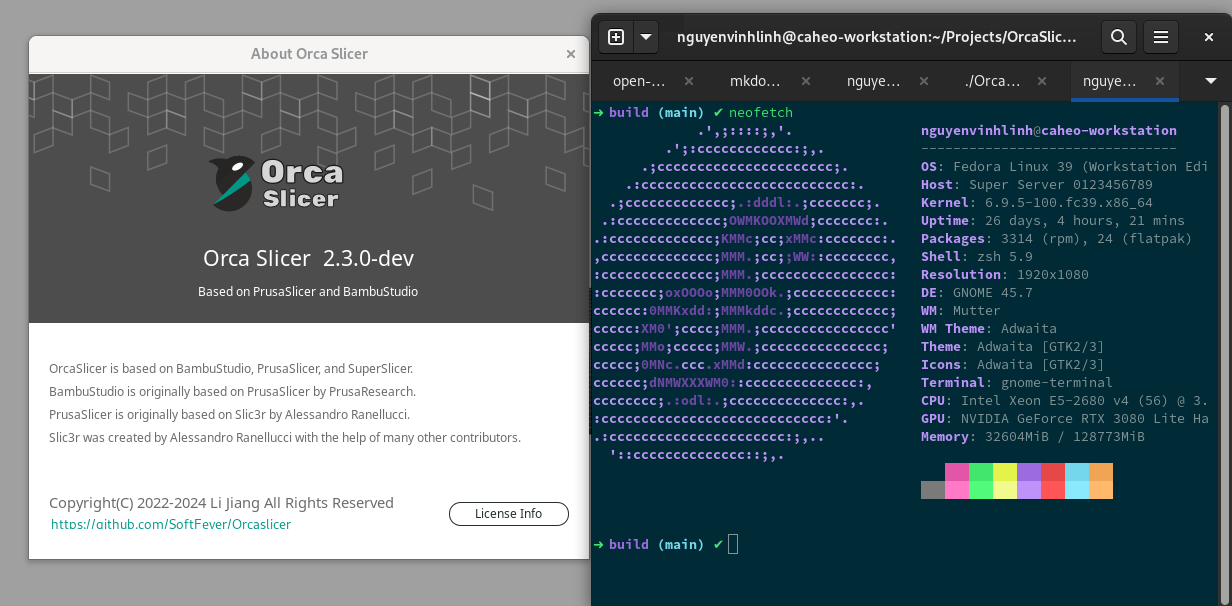Close the open-... terminal tab
The image size is (1232, 606).
pyautogui.click(x=688, y=81)
